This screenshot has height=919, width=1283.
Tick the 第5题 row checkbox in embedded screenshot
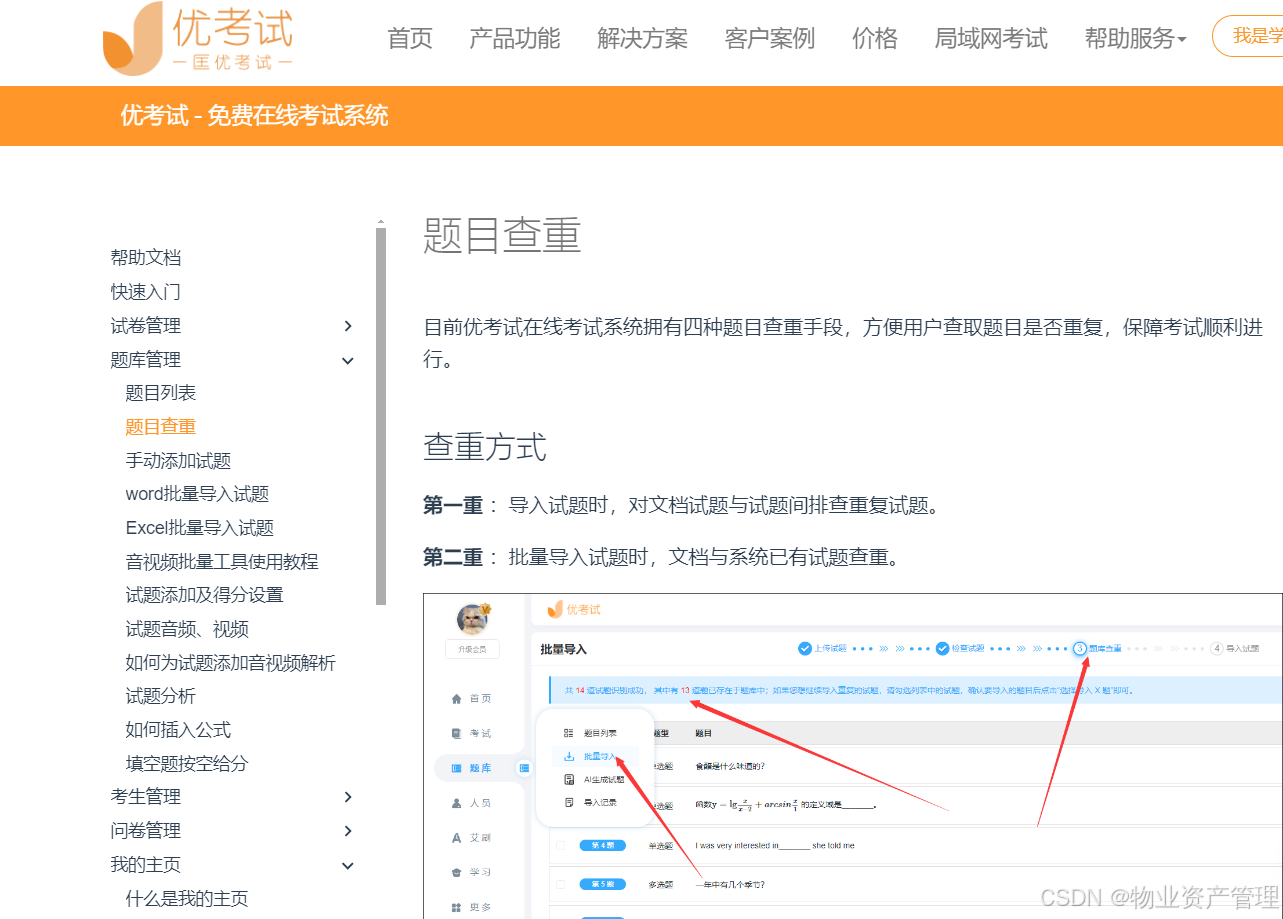pos(560,885)
